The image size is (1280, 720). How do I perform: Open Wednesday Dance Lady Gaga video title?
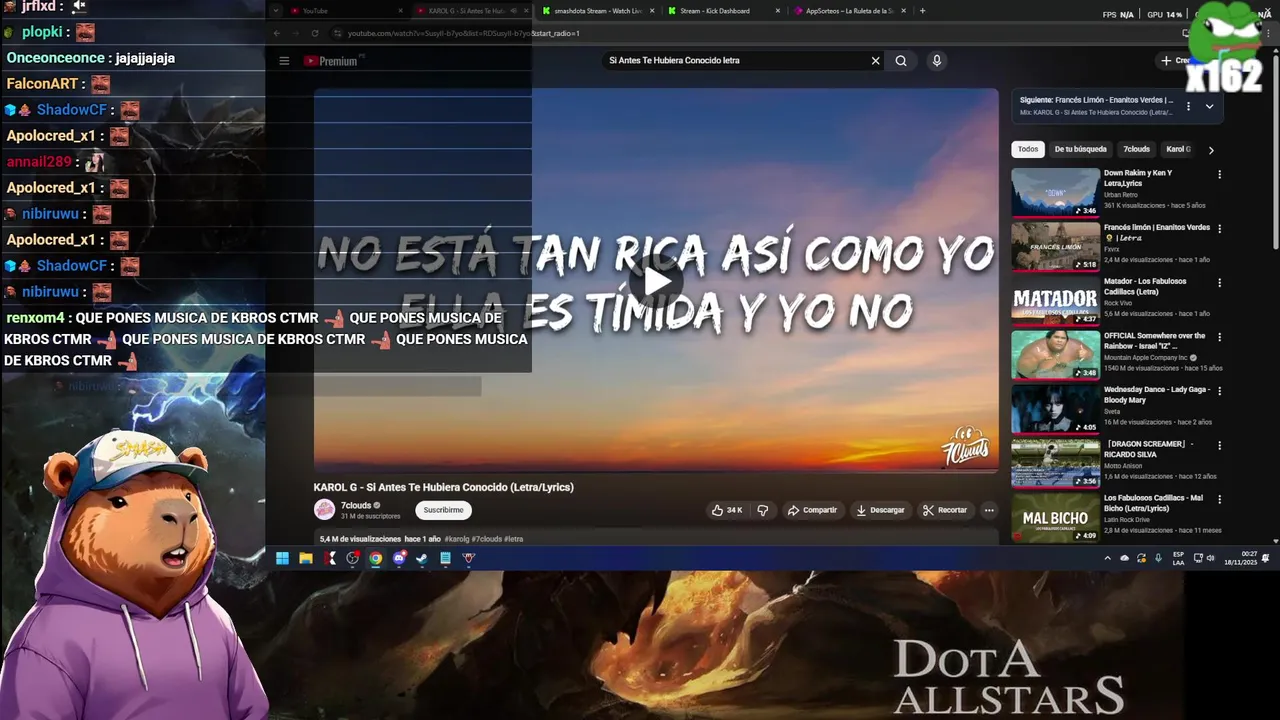click(1157, 395)
